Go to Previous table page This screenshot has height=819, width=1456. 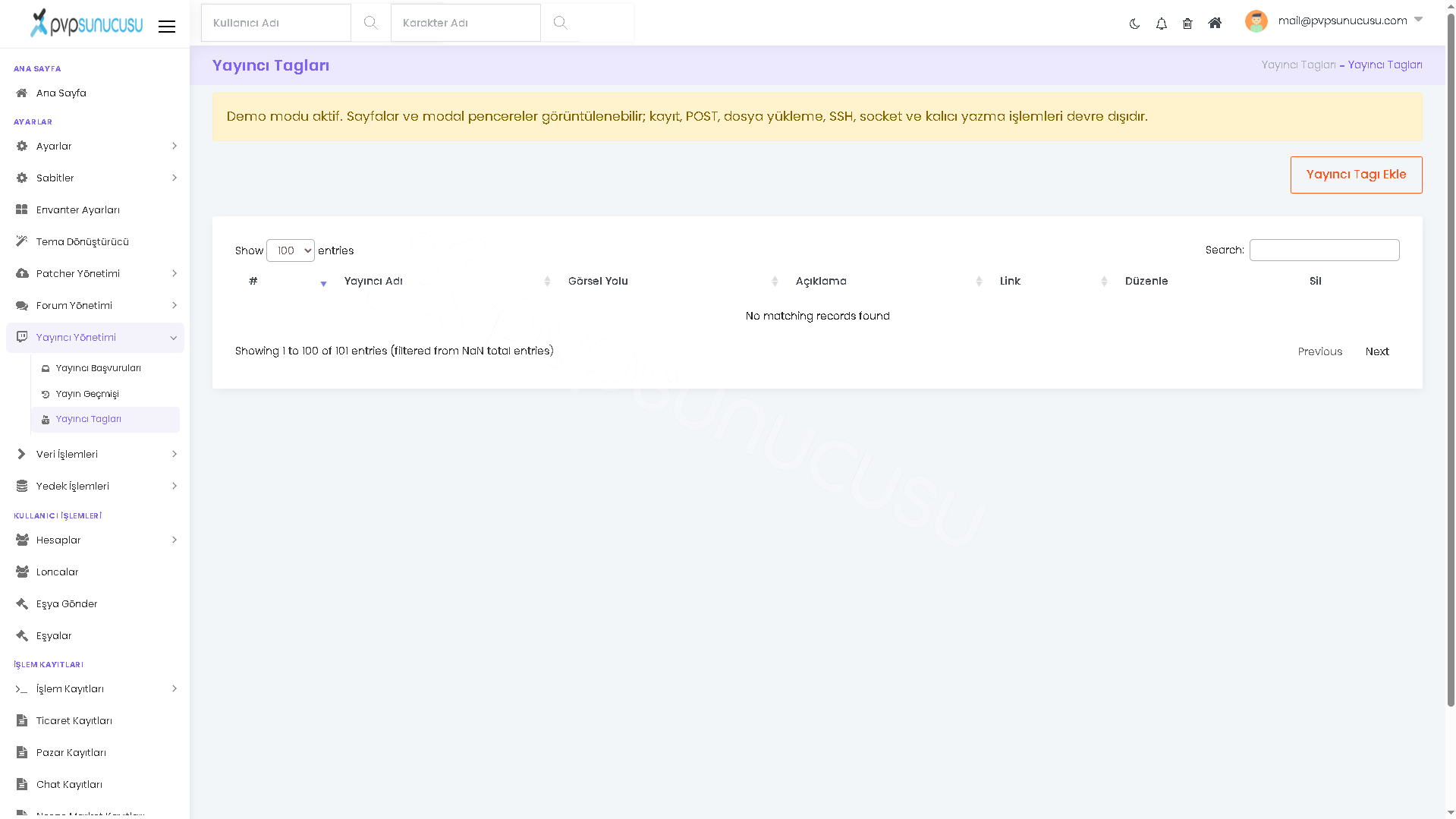tap(1319, 352)
